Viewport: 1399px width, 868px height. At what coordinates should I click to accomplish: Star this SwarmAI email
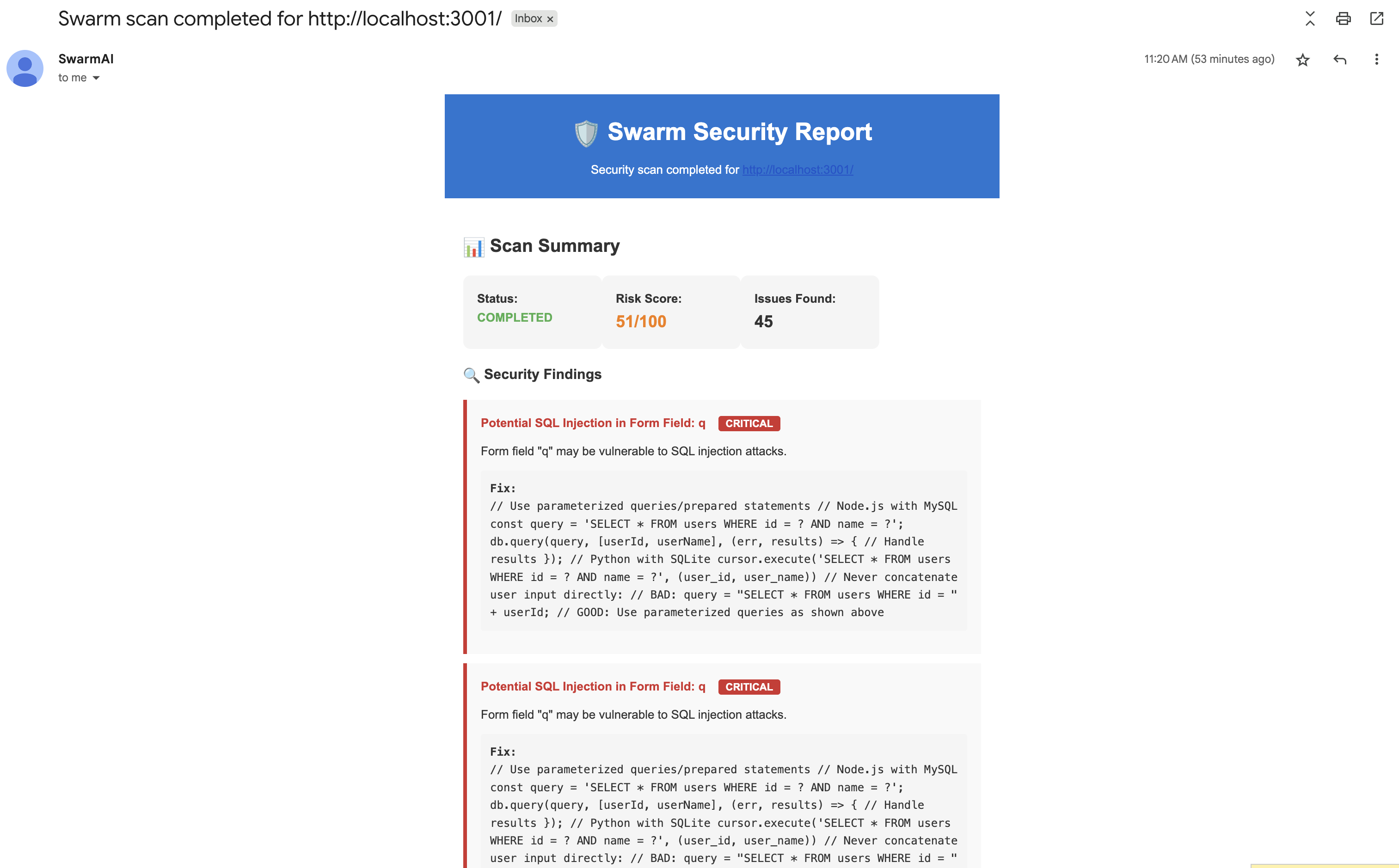click(1302, 60)
